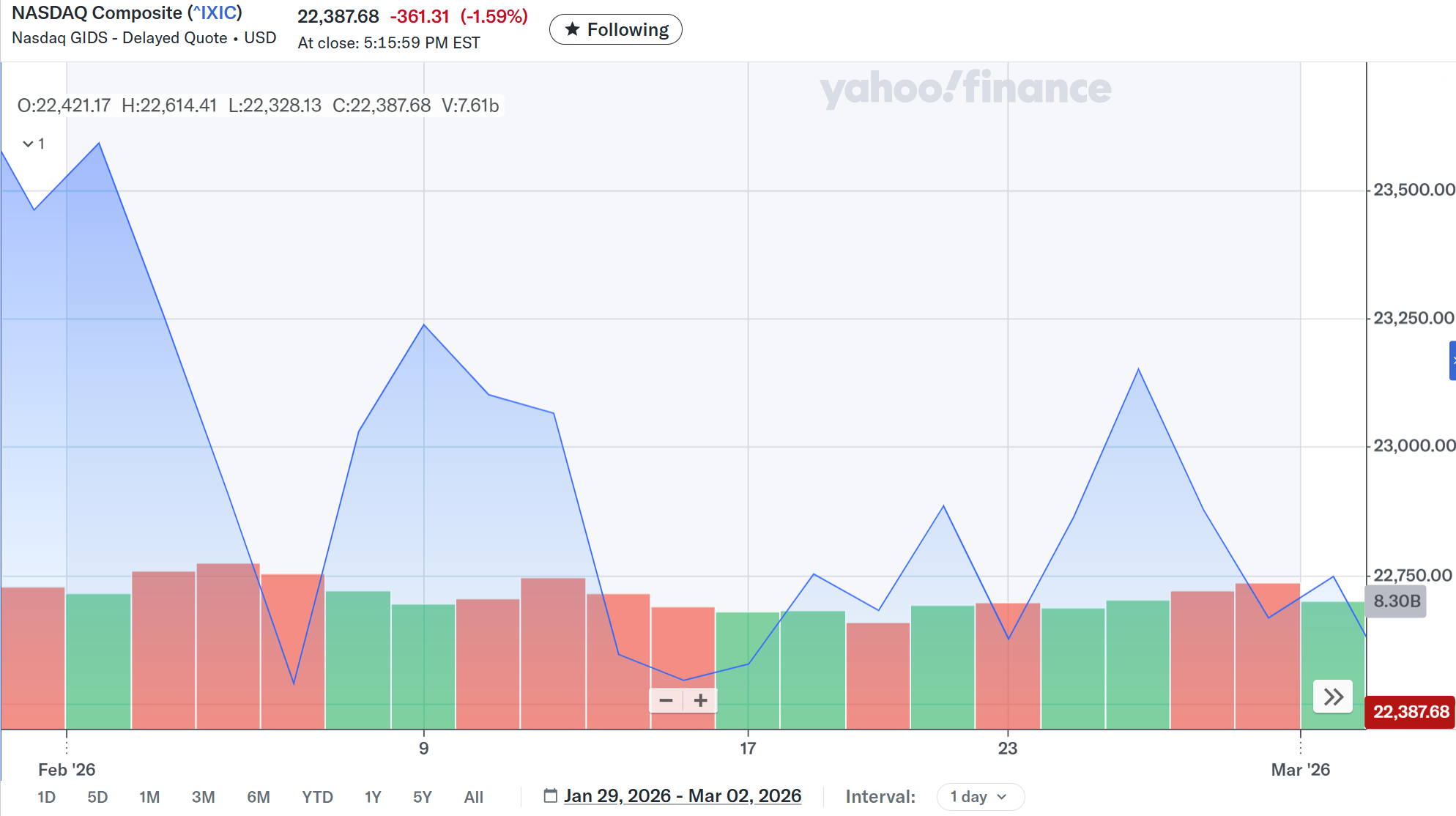Choose the 6M time range

(x=258, y=797)
